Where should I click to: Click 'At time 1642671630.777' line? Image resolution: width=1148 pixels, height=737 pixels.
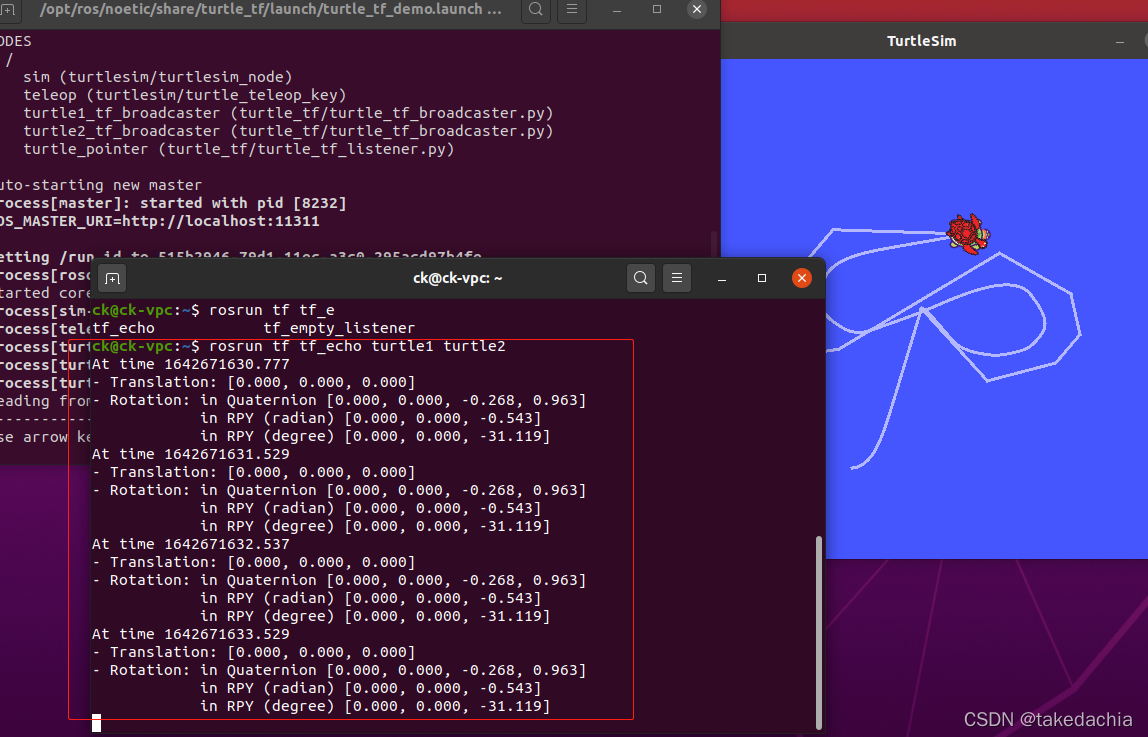coord(190,364)
